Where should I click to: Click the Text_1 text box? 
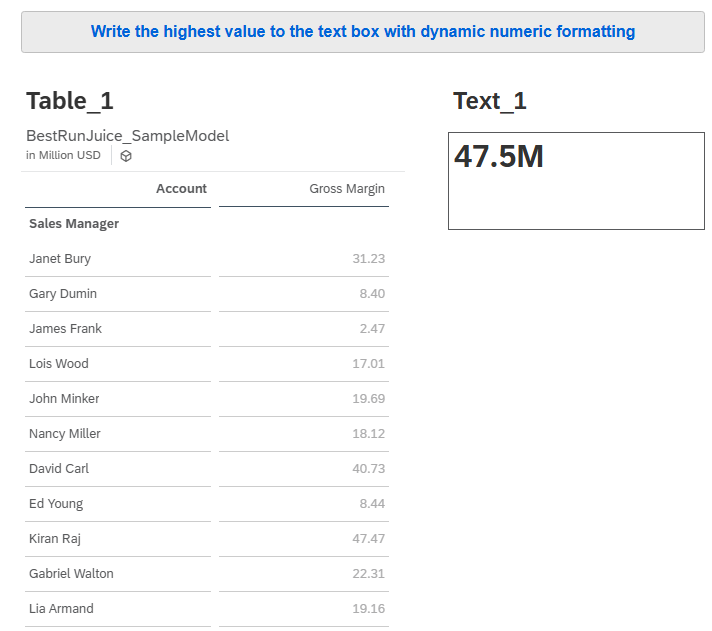tap(576, 181)
